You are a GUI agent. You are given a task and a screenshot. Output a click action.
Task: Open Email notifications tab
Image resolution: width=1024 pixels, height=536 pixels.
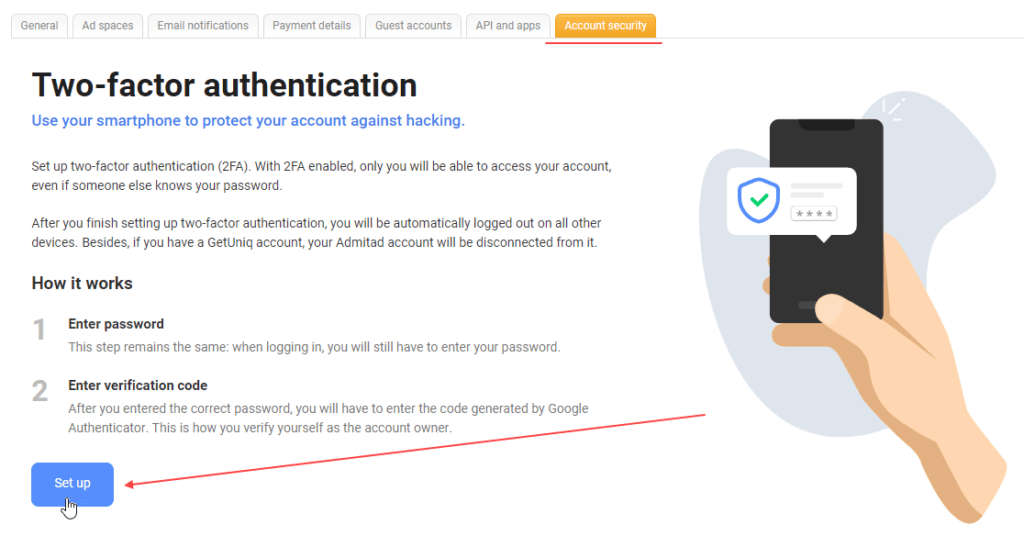(202, 26)
